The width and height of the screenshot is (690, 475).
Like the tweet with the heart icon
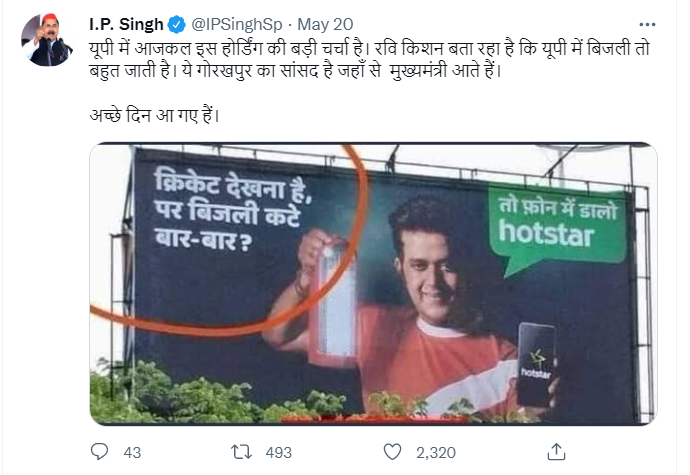click(396, 452)
